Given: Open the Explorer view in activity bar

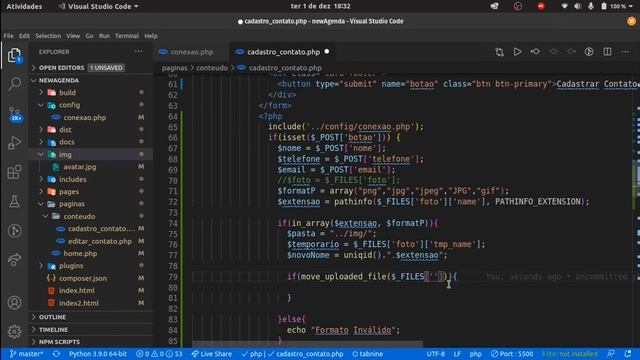Looking at the screenshot, I should pyautogui.click(x=14, y=55).
